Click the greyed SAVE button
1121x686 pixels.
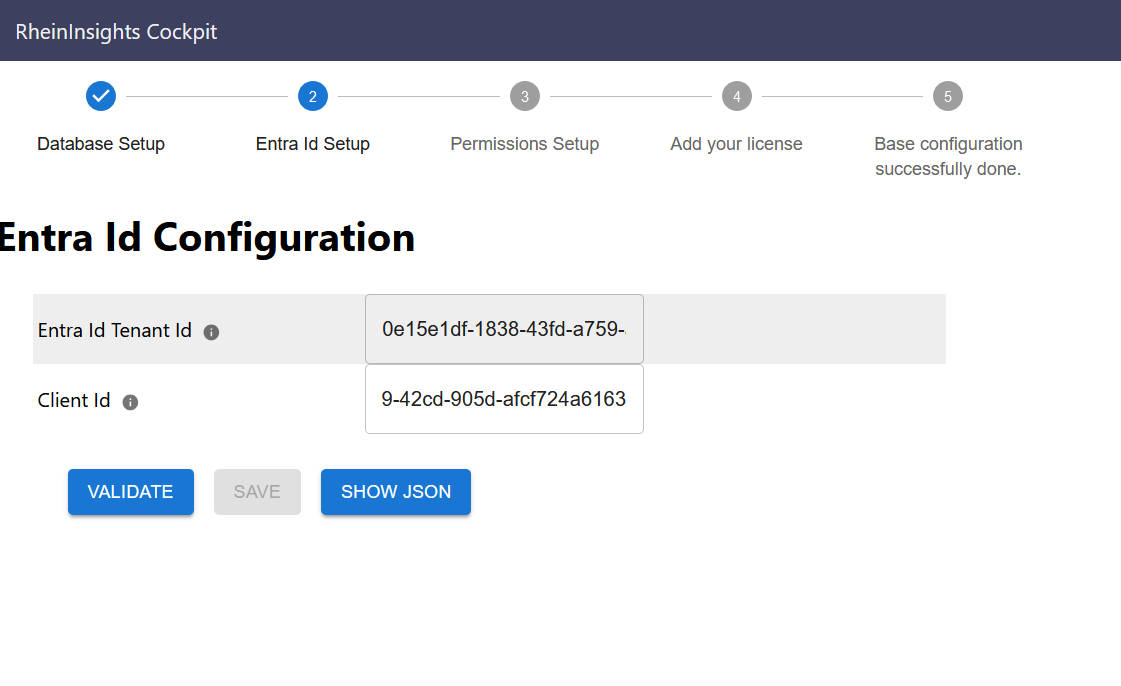257,492
